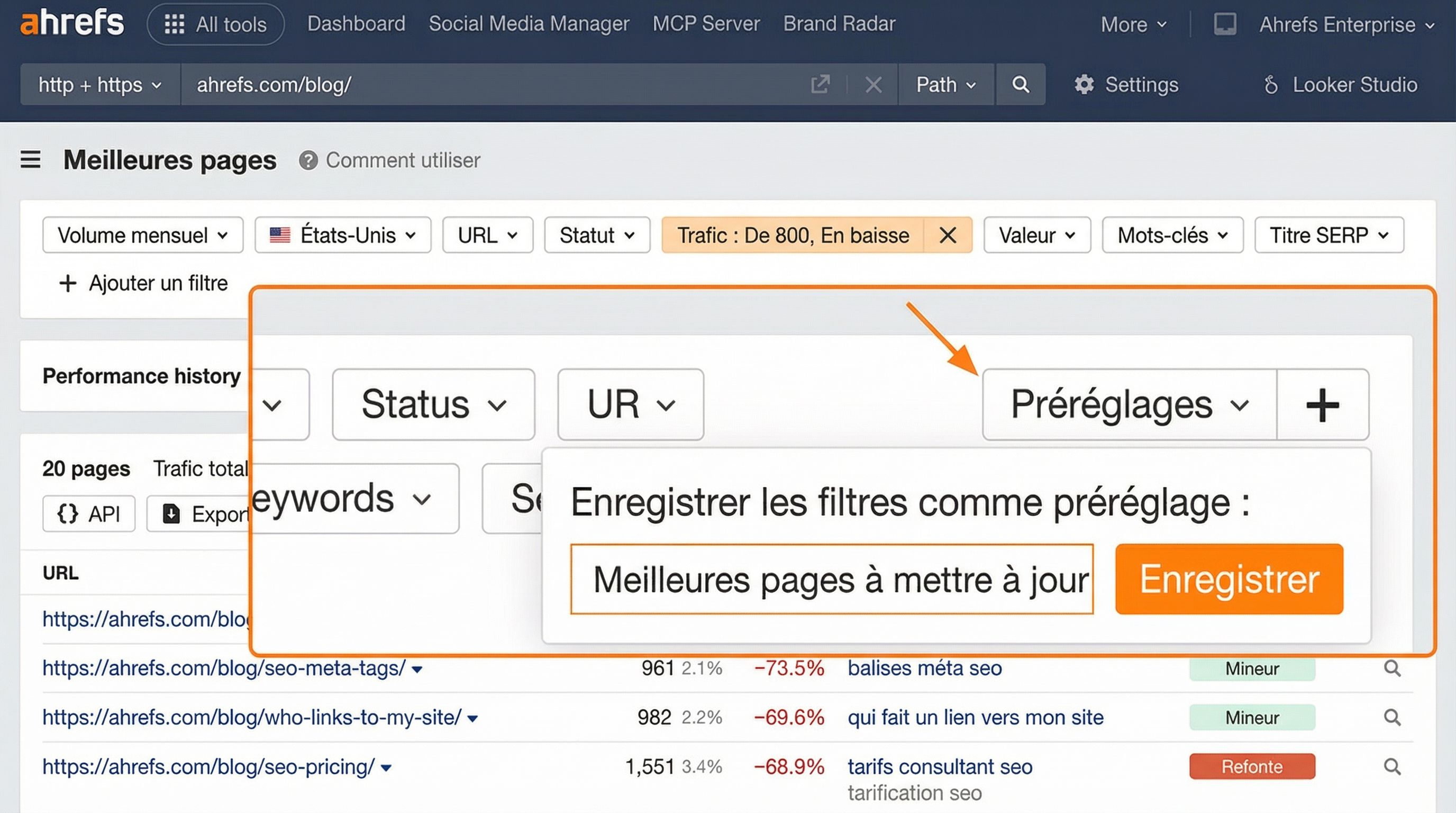
Task: Open the More menu
Action: point(1132,24)
